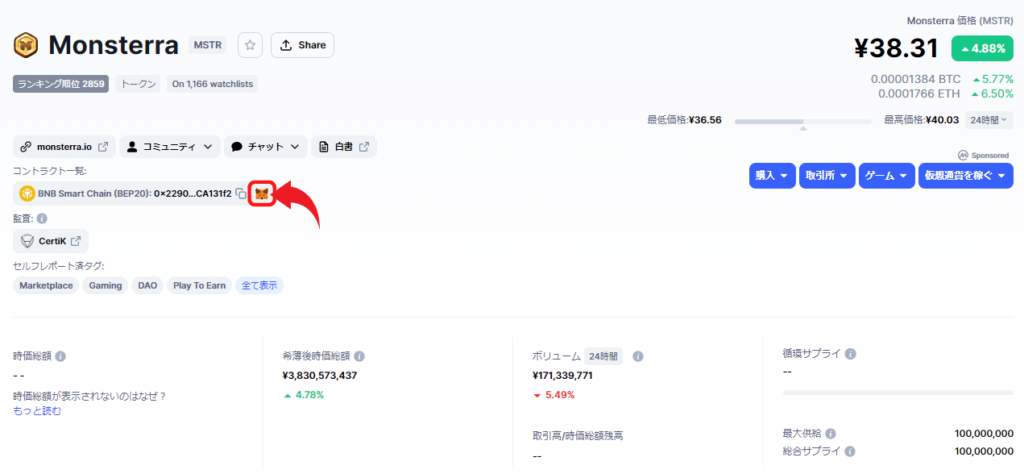Viewport: 1024px width, 474px height.
Task: Show info for 循環サプライ
Action: click(x=850, y=354)
